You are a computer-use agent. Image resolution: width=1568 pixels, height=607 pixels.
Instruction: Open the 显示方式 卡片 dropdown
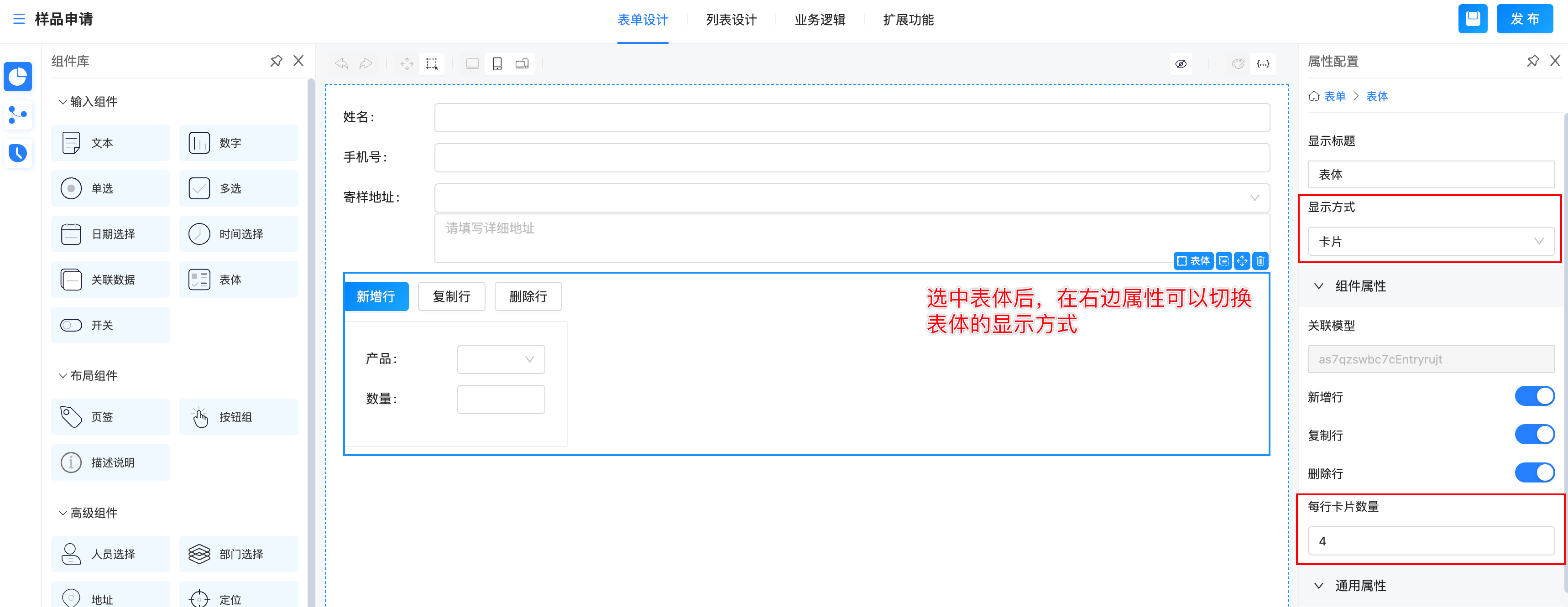pyautogui.click(x=1430, y=241)
